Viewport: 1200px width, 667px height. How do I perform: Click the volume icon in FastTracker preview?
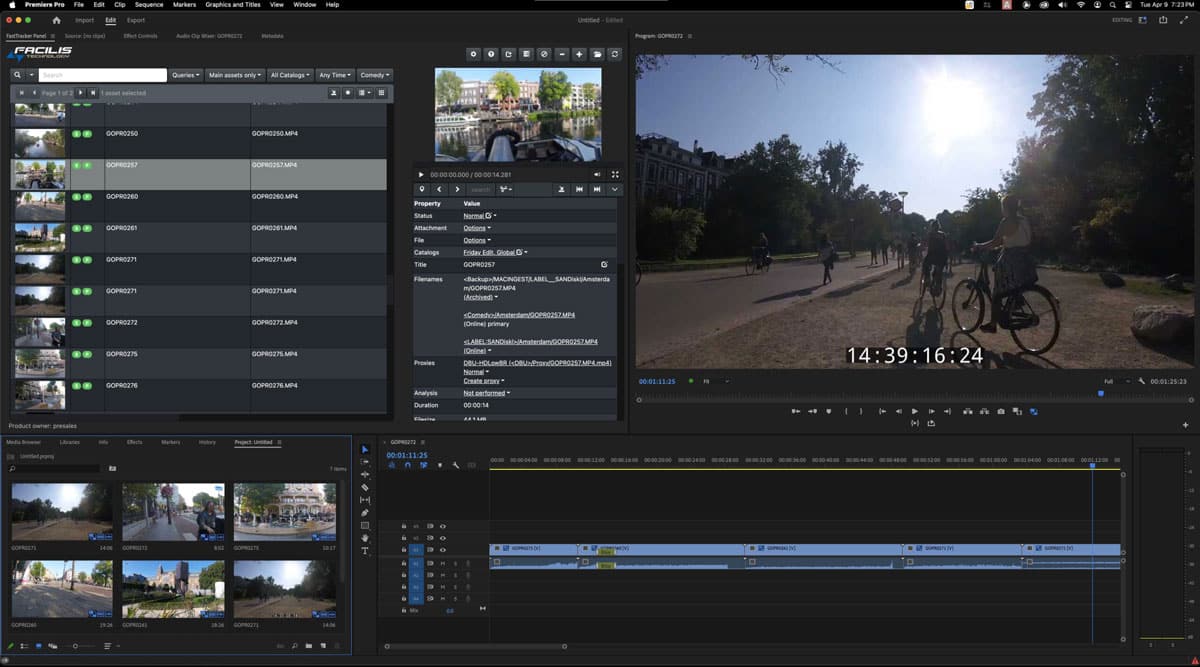coord(597,174)
